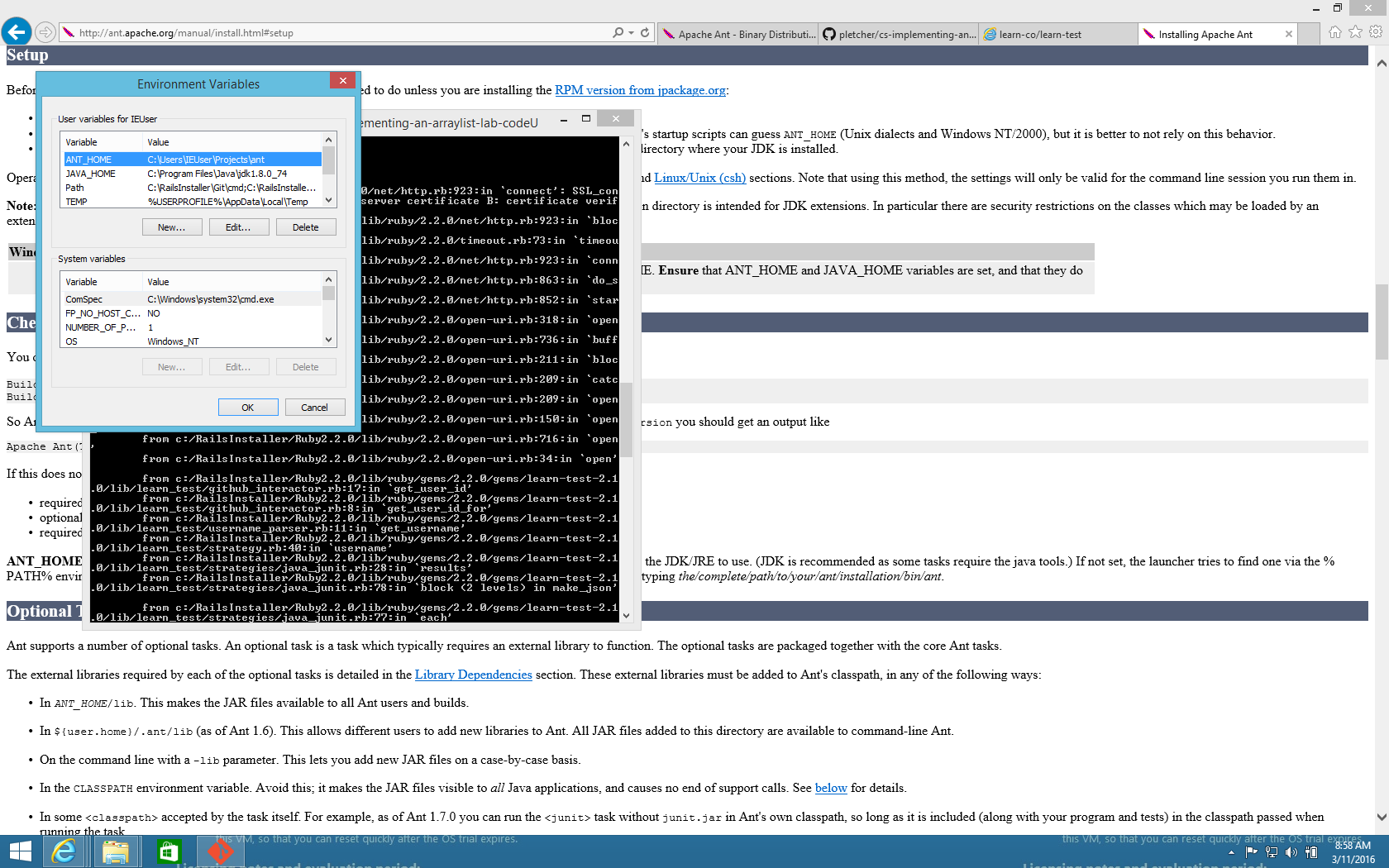The image size is (1389, 868).
Task: Add the current page to favorites star
Action: [1355, 33]
